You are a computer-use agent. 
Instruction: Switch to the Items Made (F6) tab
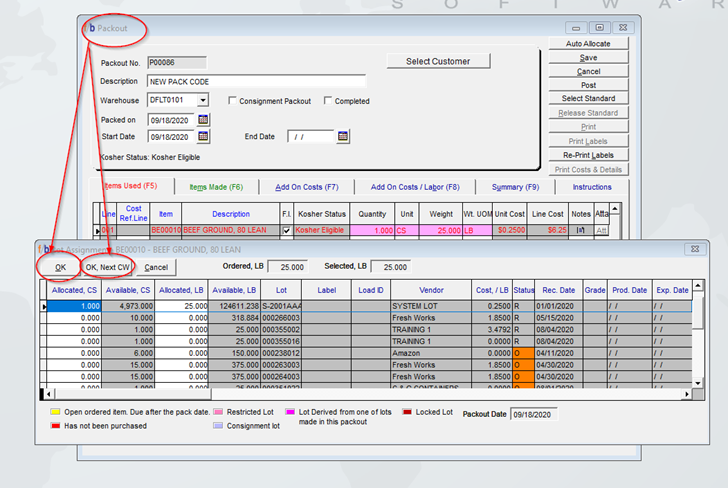(216, 187)
